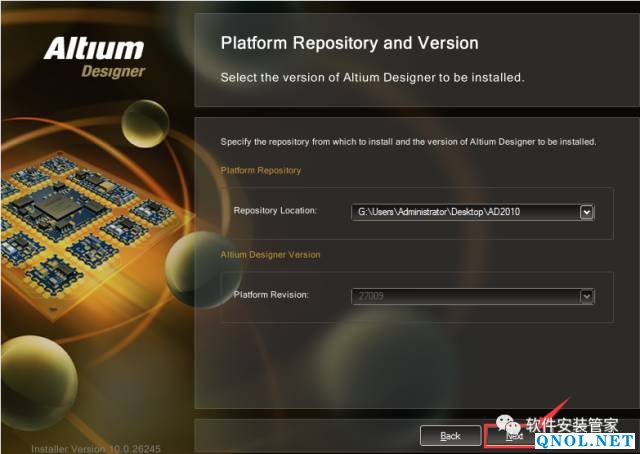This screenshot has width=640, height=454.
Task: Go Back to the previous installer step
Action: click(451, 436)
